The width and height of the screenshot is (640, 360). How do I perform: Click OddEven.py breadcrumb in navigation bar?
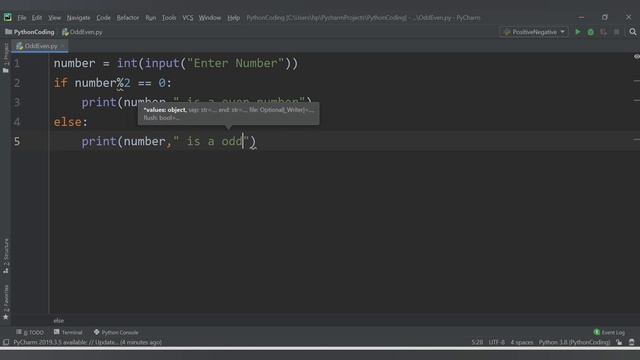pos(82,32)
